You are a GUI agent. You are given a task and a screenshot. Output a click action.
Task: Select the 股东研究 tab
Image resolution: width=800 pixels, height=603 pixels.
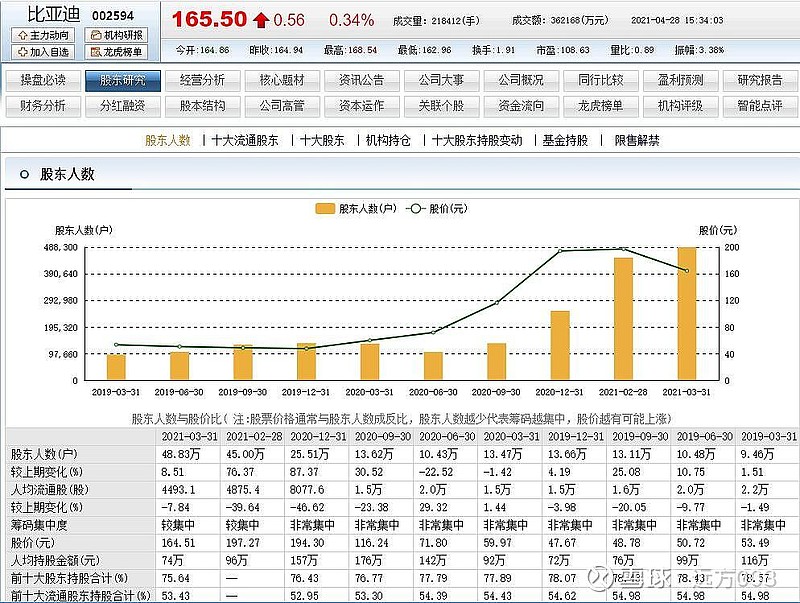click(x=122, y=80)
